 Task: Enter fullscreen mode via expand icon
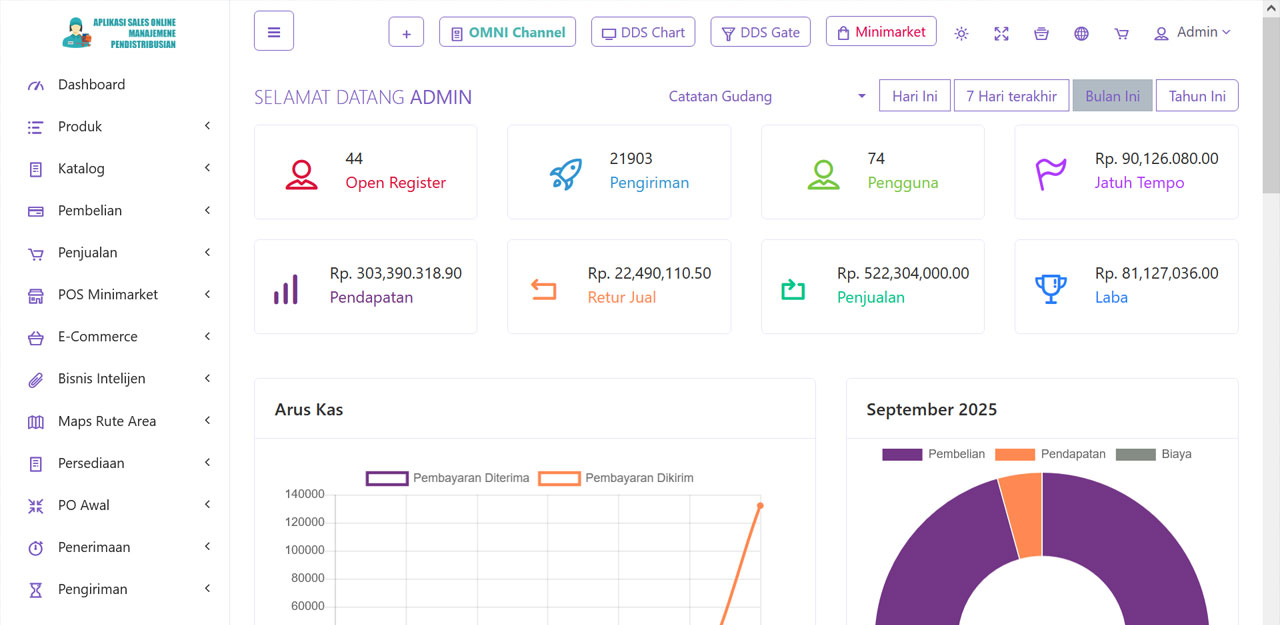click(1001, 33)
